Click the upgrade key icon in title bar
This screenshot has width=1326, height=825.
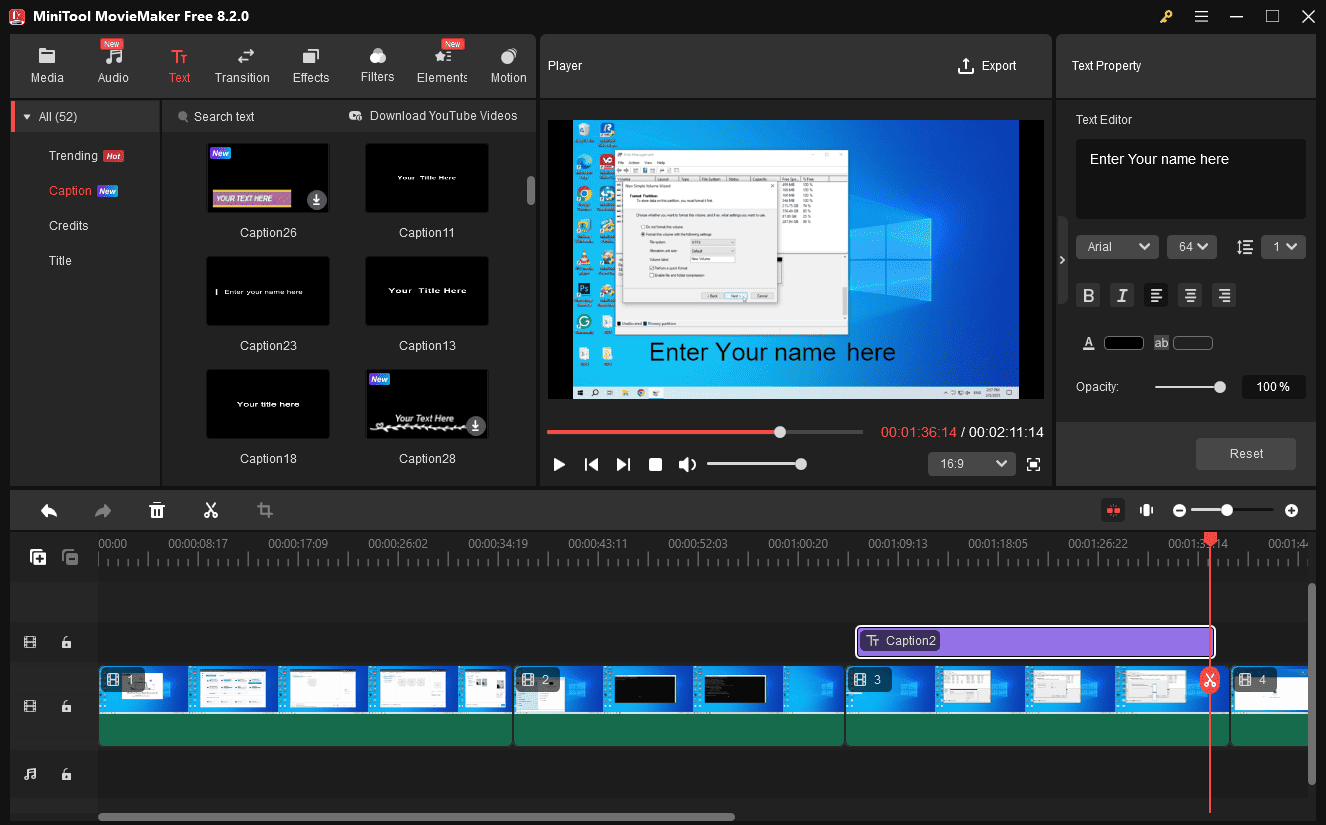coord(1166,16)
